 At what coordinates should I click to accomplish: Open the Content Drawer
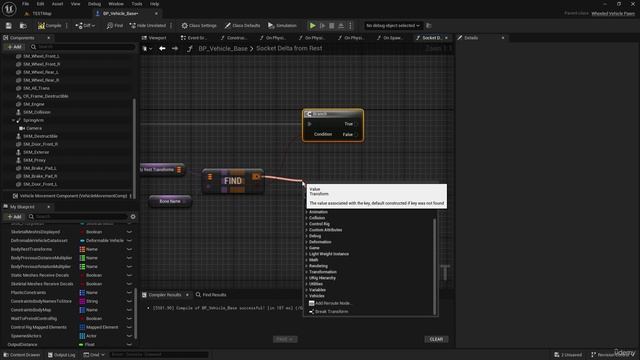pos(22,355)
